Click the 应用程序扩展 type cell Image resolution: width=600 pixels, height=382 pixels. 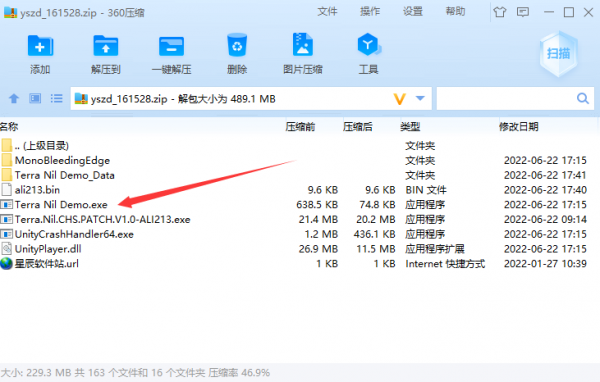(435, 249)
